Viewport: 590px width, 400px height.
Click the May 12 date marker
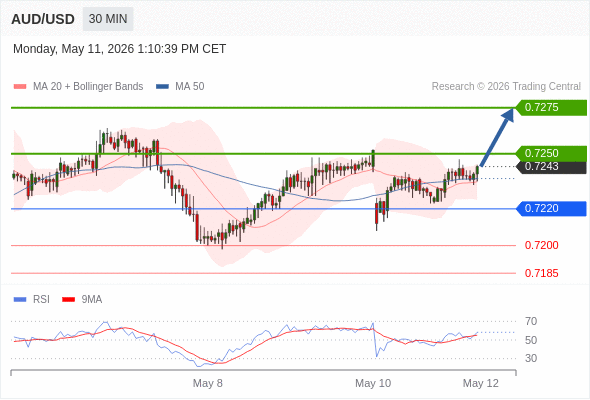tap(481, 383)
